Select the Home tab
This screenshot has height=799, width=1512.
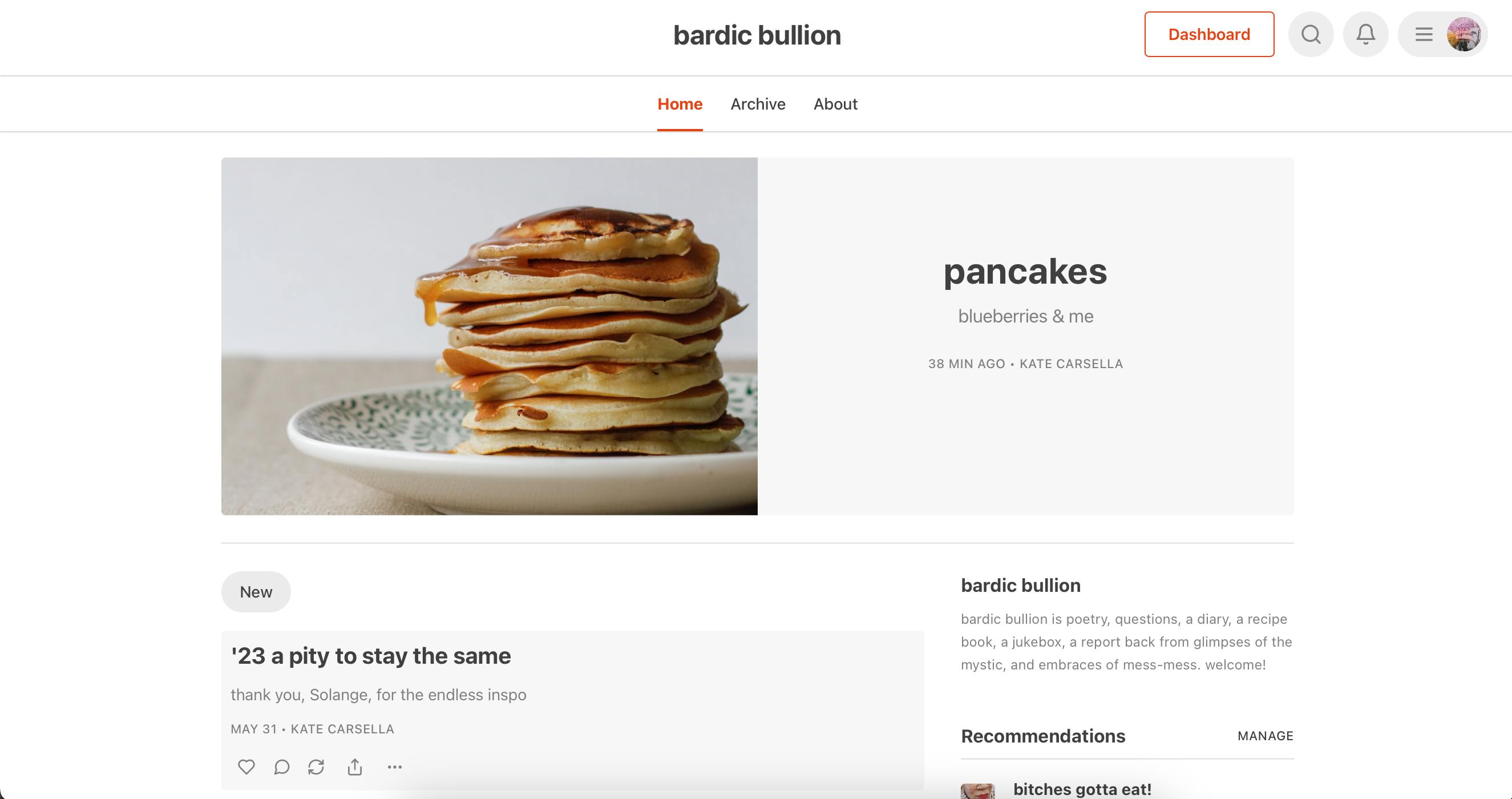click(x=680, y=104)
